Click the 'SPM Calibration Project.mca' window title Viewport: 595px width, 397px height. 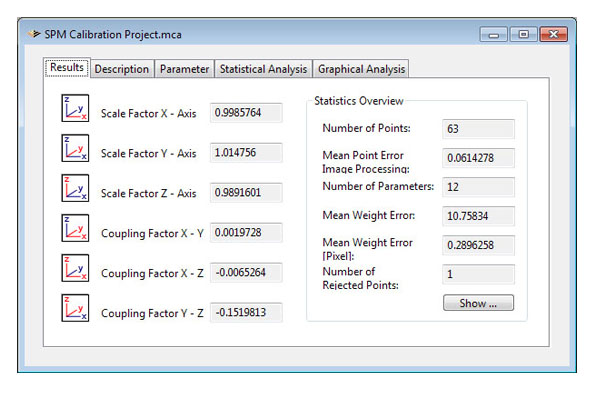tap(113, 35)
